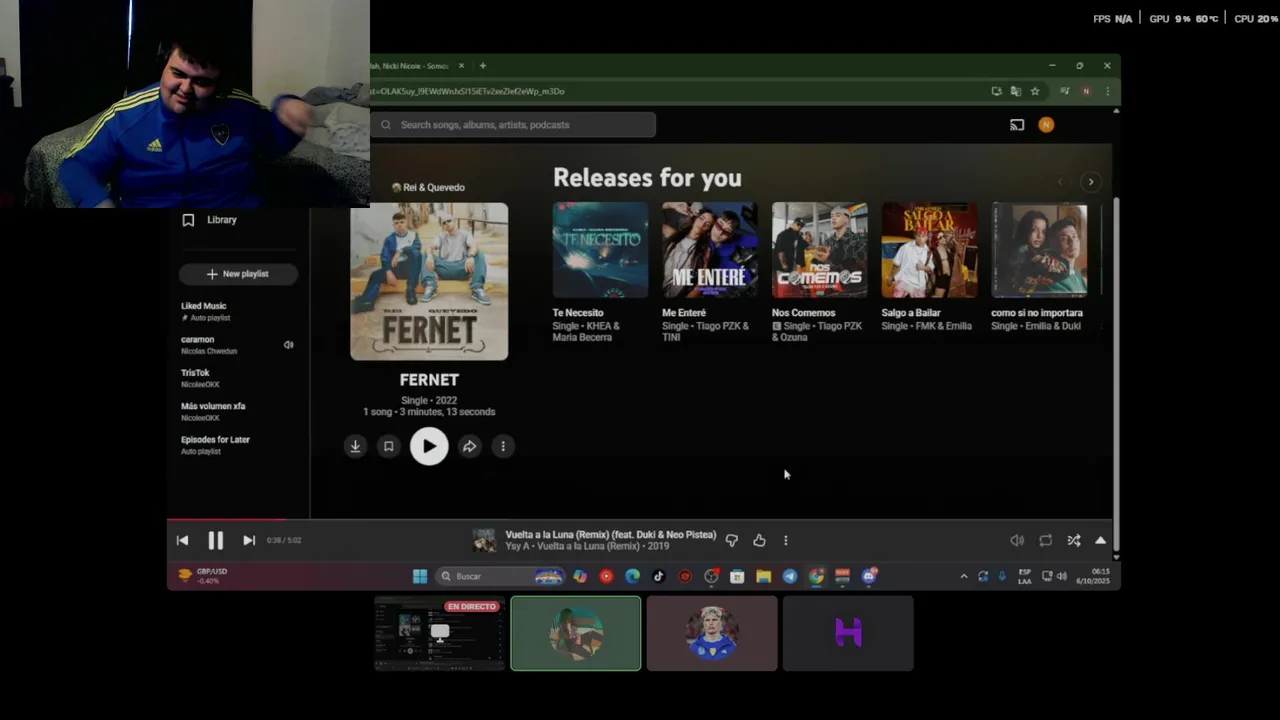This screenshot has height=720, width=1280.
Task: Open the orange N account avatar menu
Action: click(1046, 125)
